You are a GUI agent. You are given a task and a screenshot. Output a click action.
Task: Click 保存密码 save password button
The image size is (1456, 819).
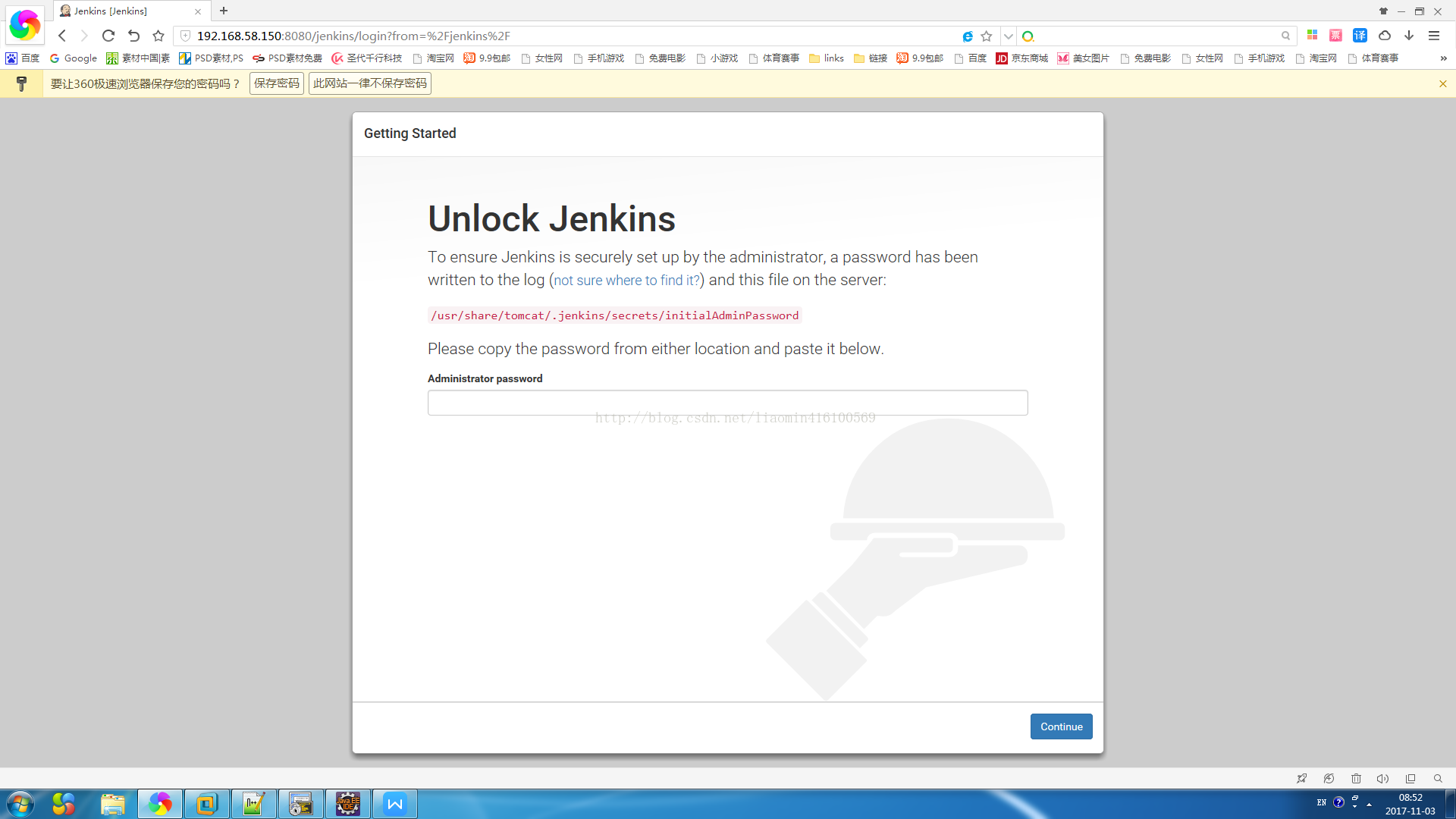pyautogui.click(x=277, y=83)
